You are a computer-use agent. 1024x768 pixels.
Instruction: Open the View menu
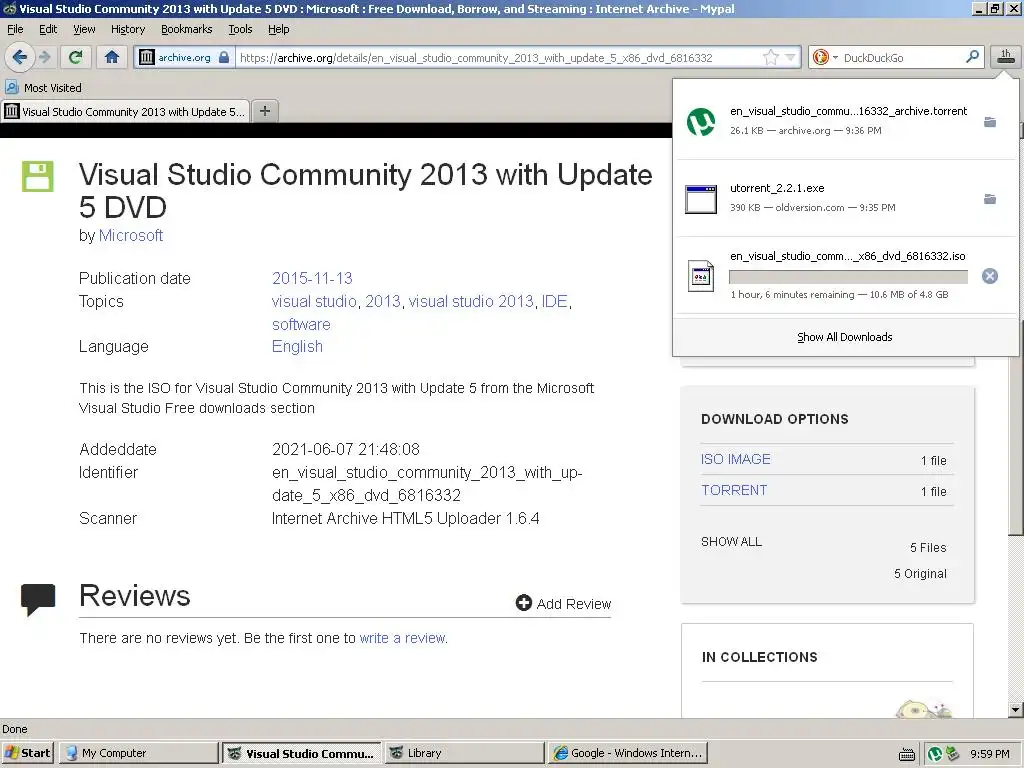[x=84, y=29]
